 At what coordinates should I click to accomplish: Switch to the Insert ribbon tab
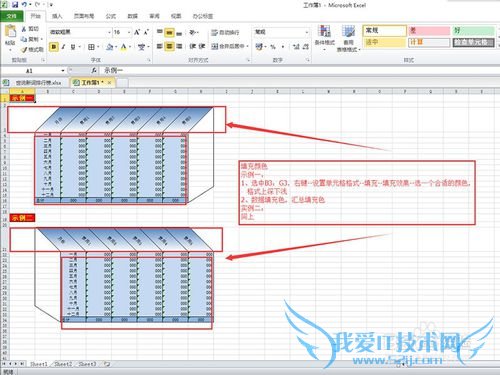tap(57, 16)
